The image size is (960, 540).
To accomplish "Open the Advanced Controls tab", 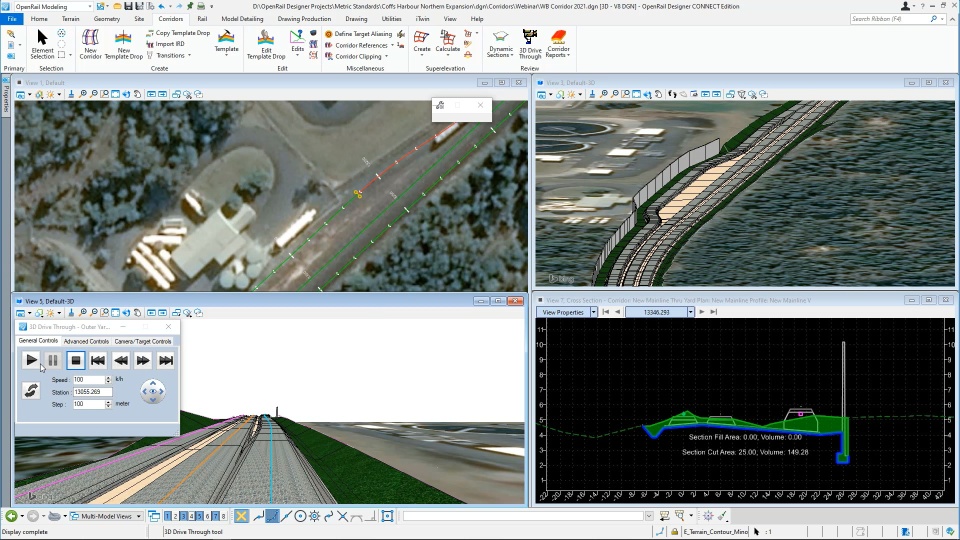I will click(x=86, y=341).
